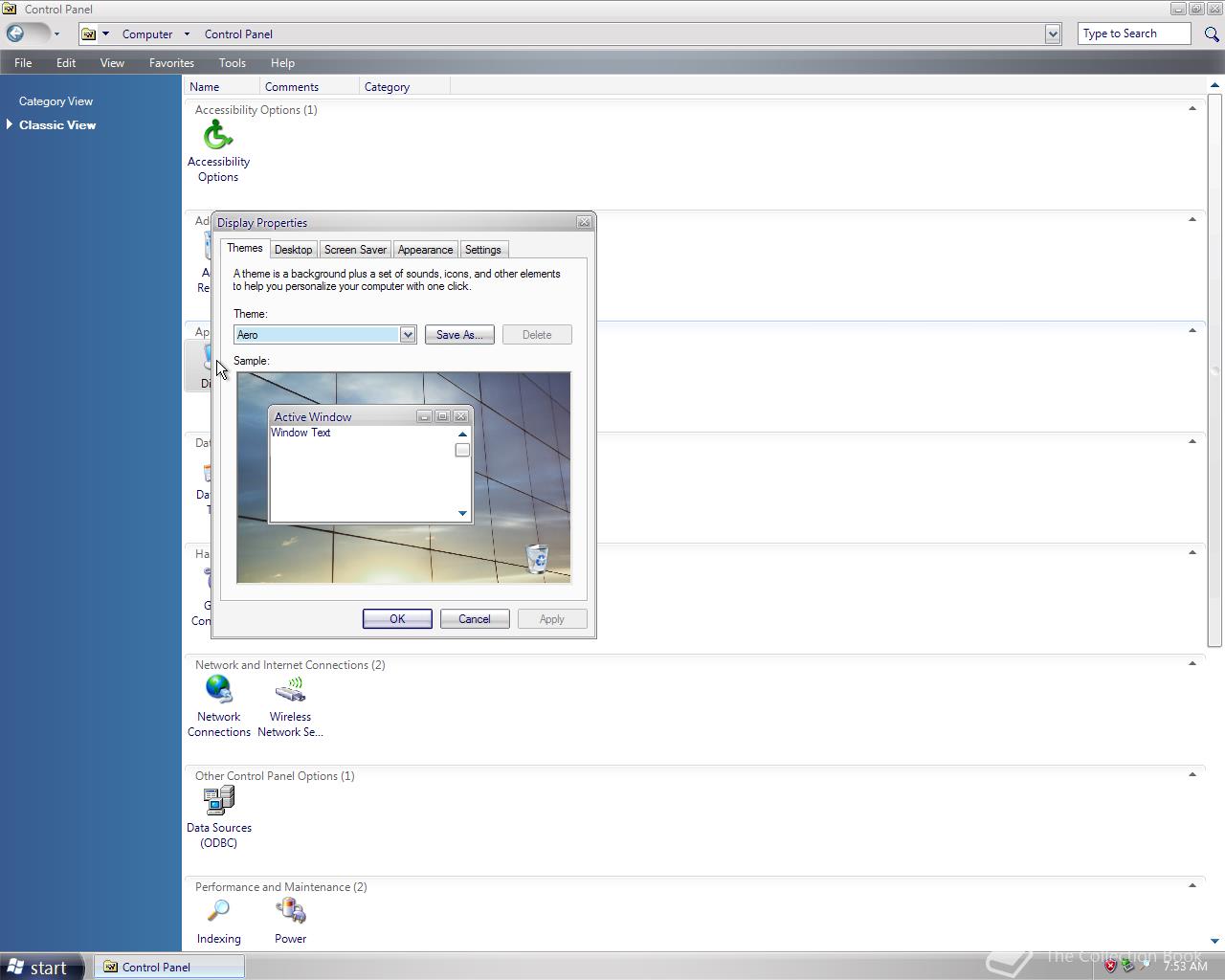Image resolution: width=1225 pixels, height=980 pixels.
Task: Open the Power options icon
Action: pos(290,923)
